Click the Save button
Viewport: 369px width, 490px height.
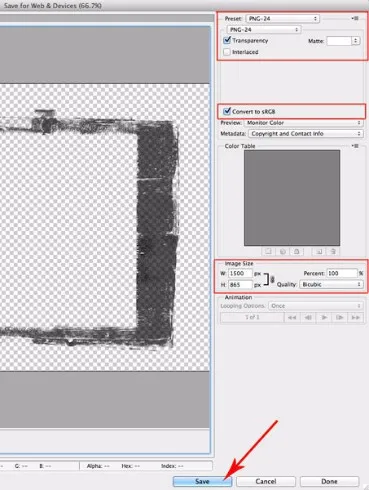202,481
